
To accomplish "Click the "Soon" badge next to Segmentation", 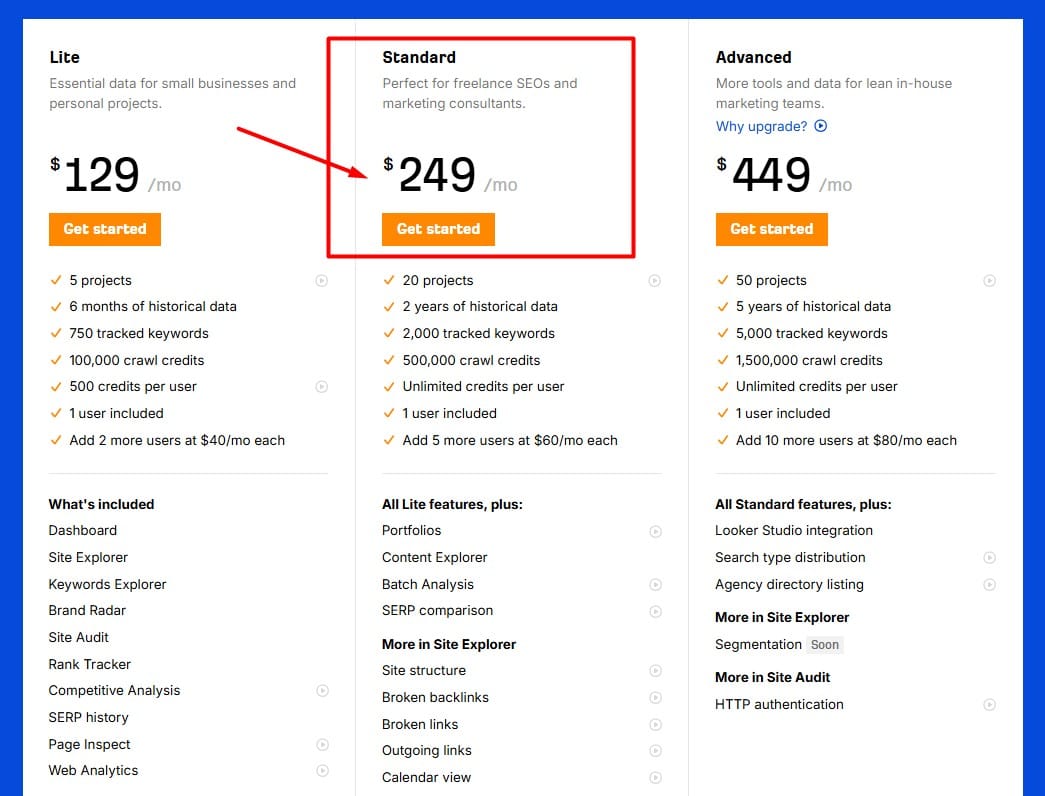I will click(x=825, y=644).
